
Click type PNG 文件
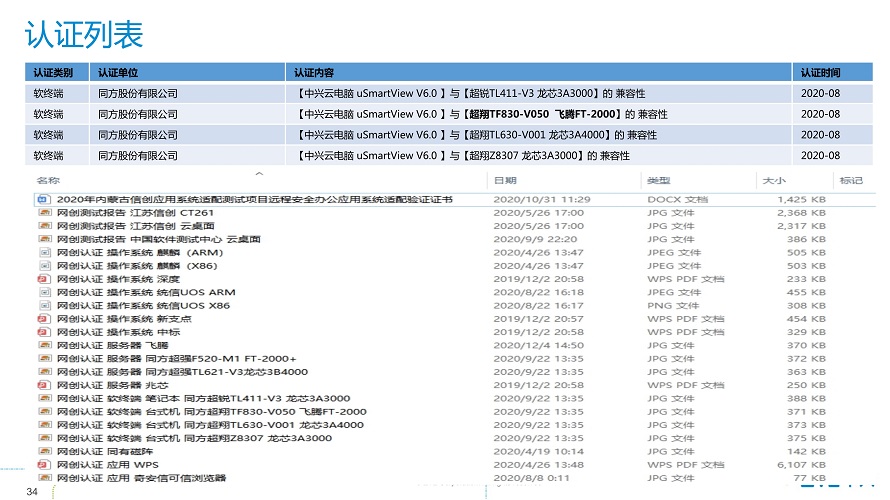pos(673,305)
